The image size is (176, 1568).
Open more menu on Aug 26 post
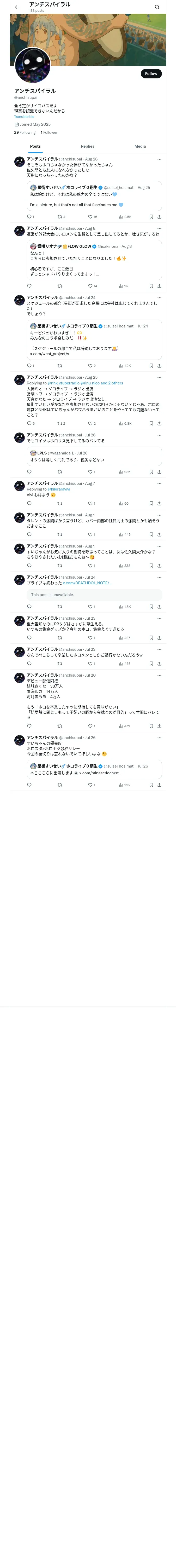click(160, 159)
